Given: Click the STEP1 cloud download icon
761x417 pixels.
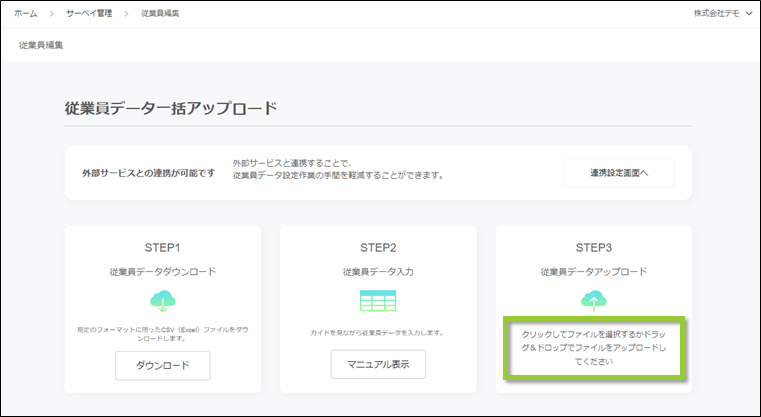Looking at the screenshot, I should [162, 300].
